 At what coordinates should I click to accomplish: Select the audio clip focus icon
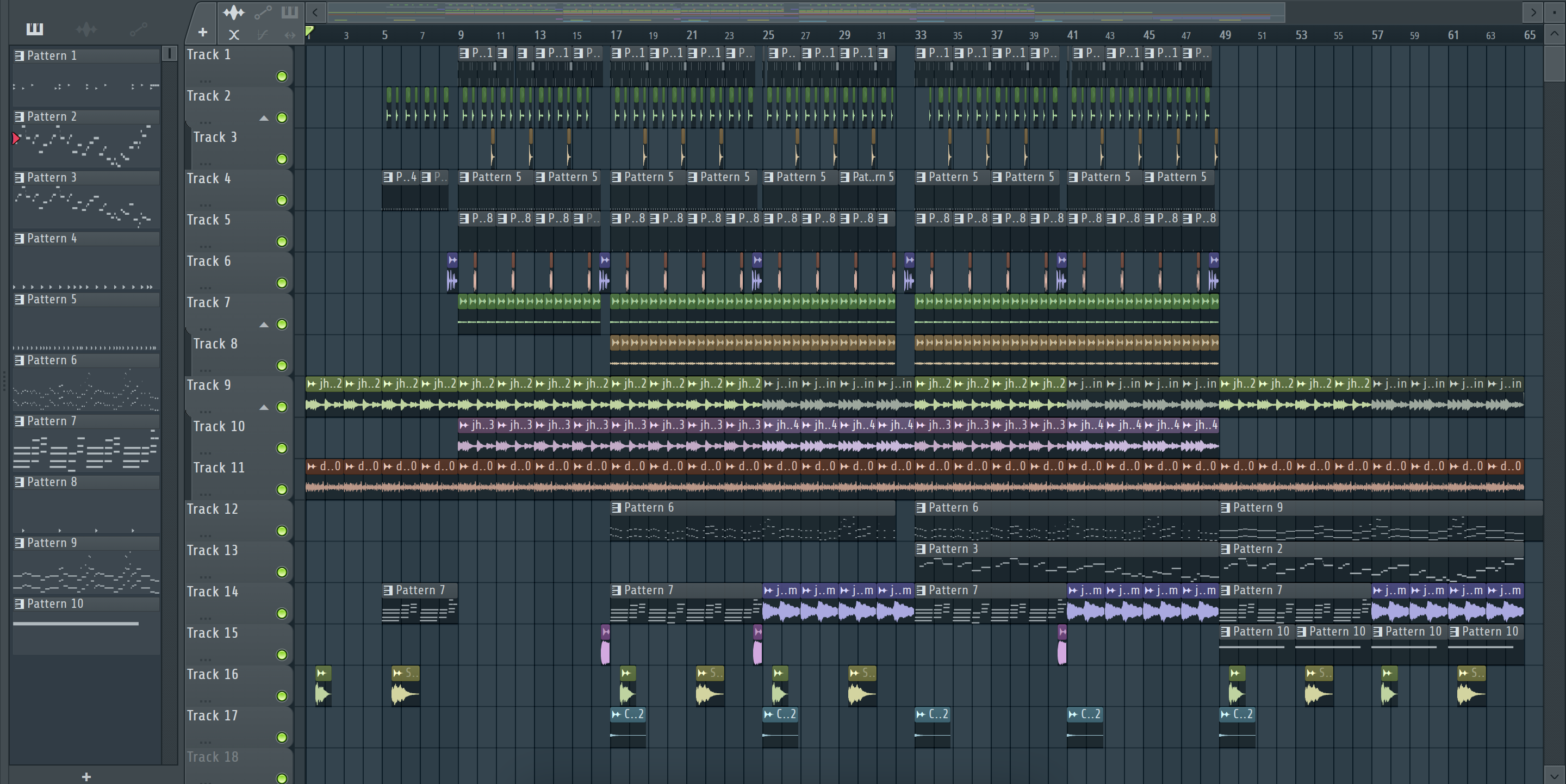pos(233,12)
